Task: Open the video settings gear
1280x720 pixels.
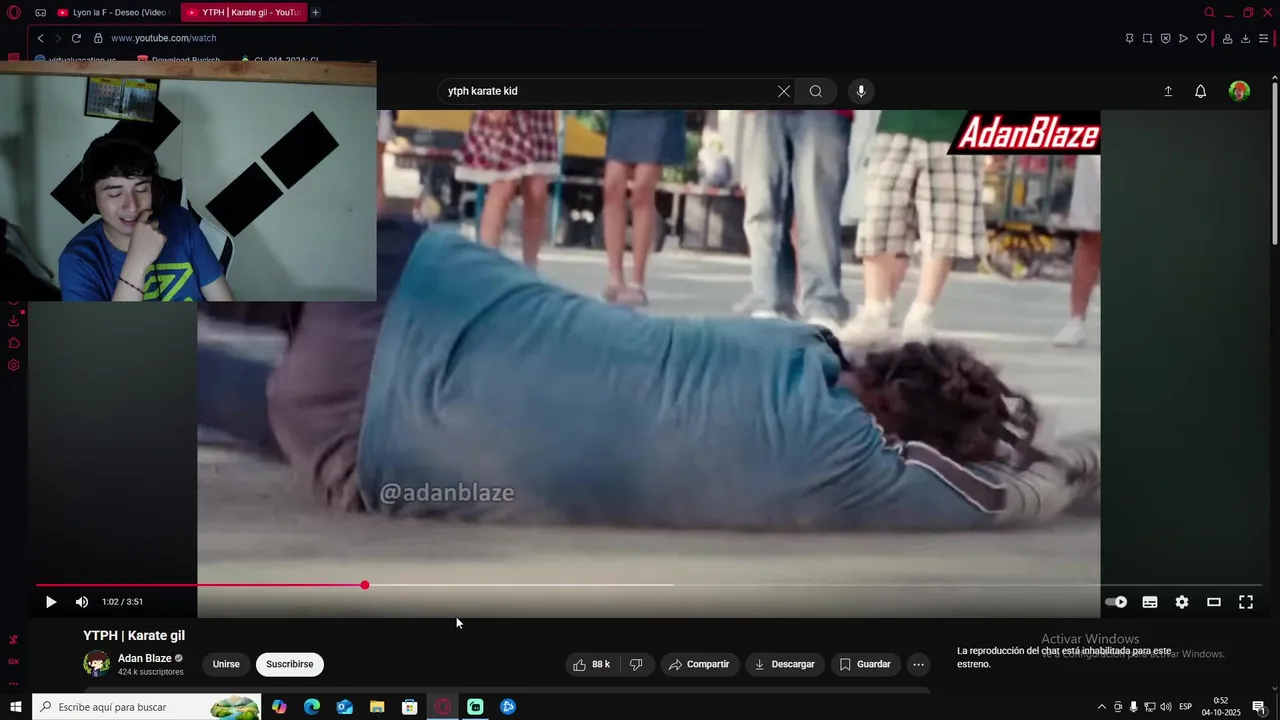Action: 1182,602
